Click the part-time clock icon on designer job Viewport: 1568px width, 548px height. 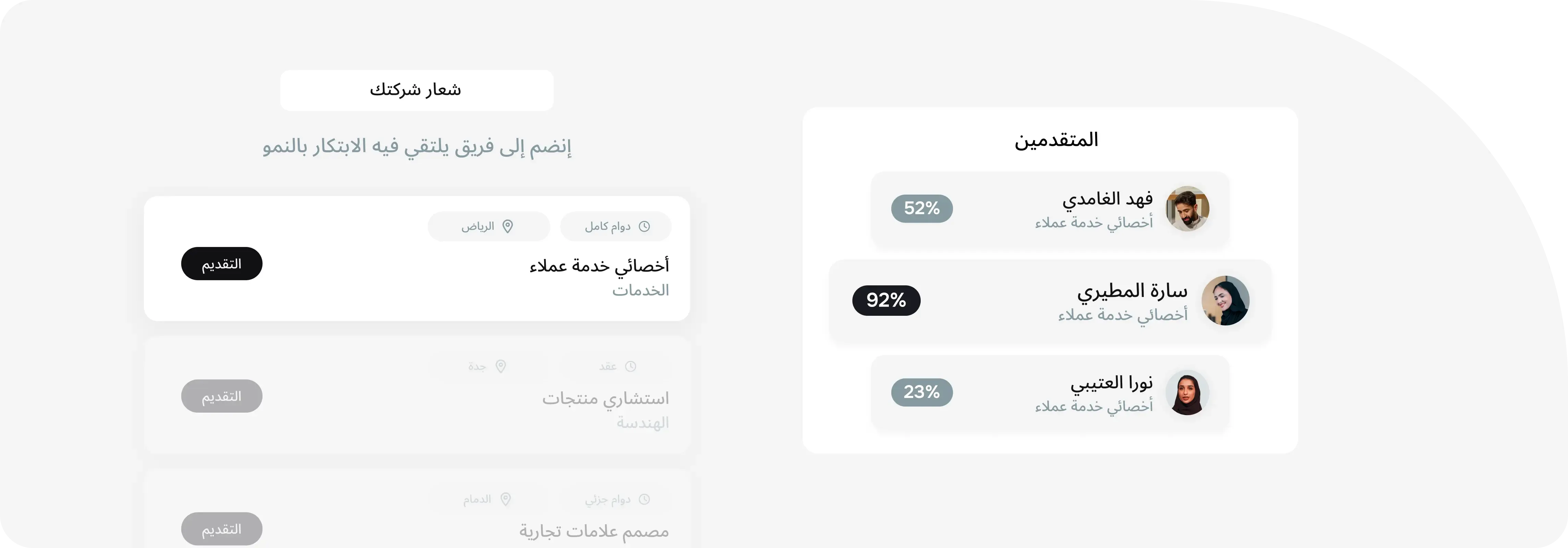tap(645, 499)
